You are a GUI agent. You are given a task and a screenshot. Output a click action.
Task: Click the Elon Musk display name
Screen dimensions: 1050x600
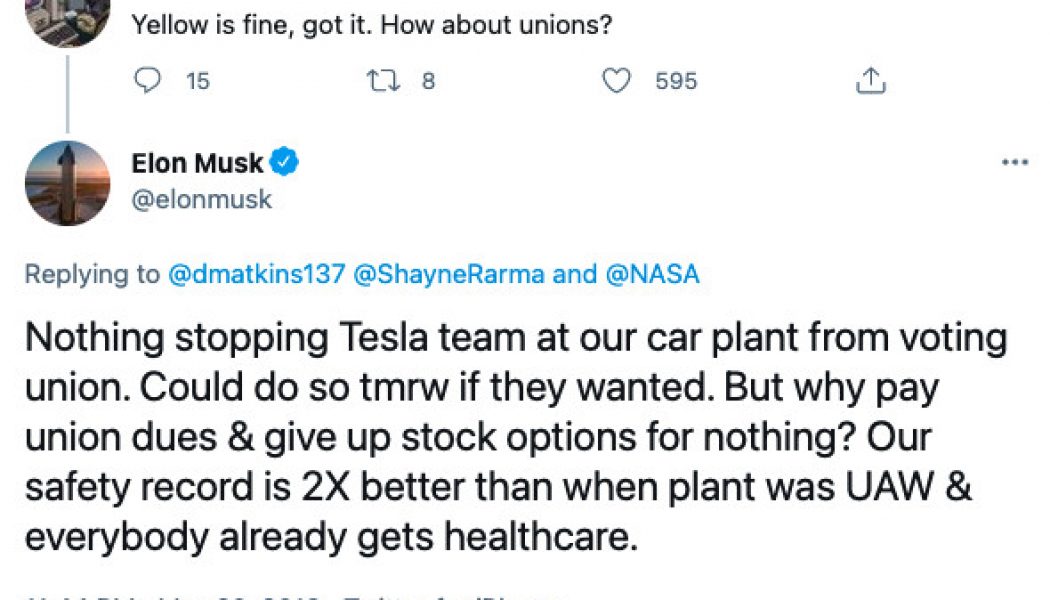(197, 162)
